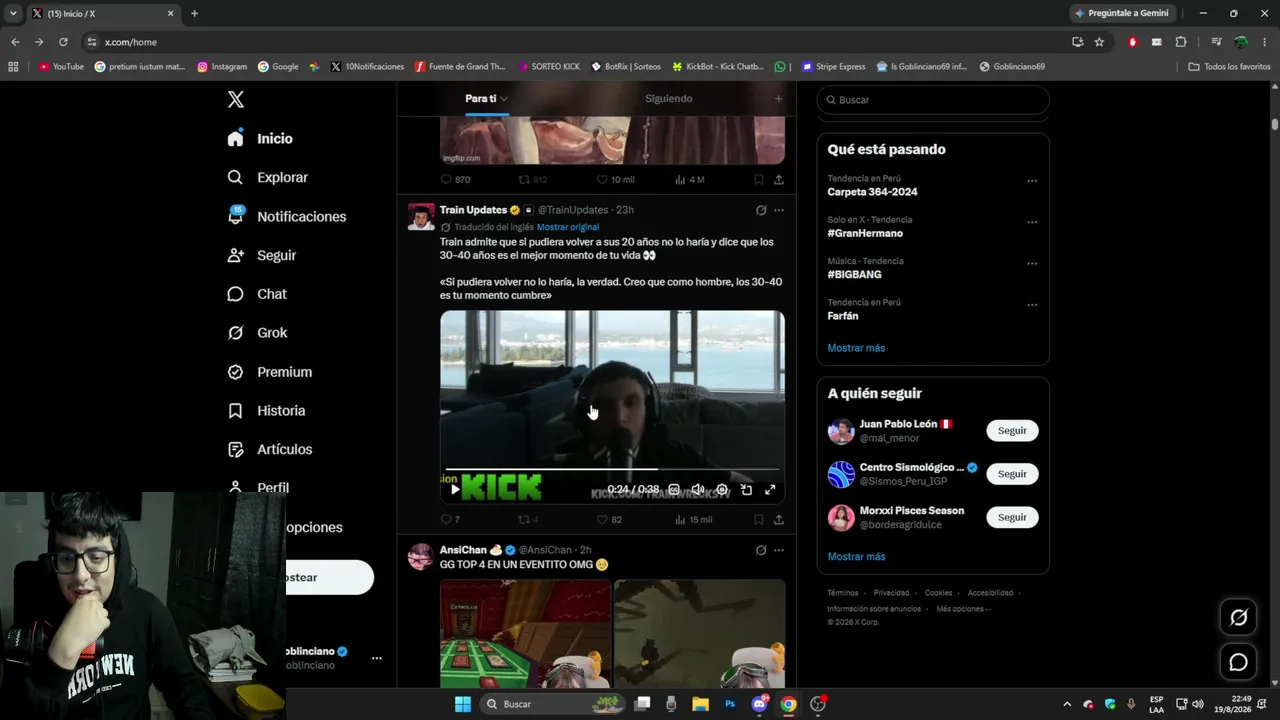
Task: Open Chrome extensions puzzle icon
Action: [1181, 42]
